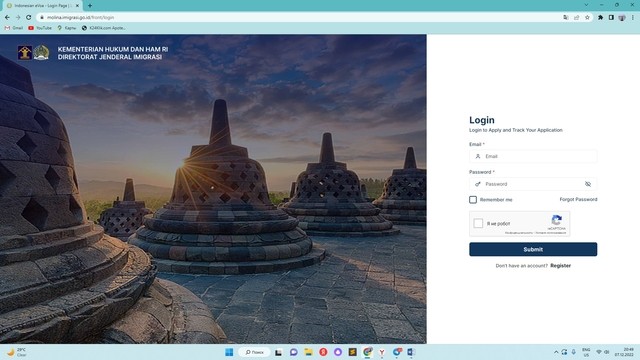Reload the page
Screen dimensions: 640x360
point(29,18)
